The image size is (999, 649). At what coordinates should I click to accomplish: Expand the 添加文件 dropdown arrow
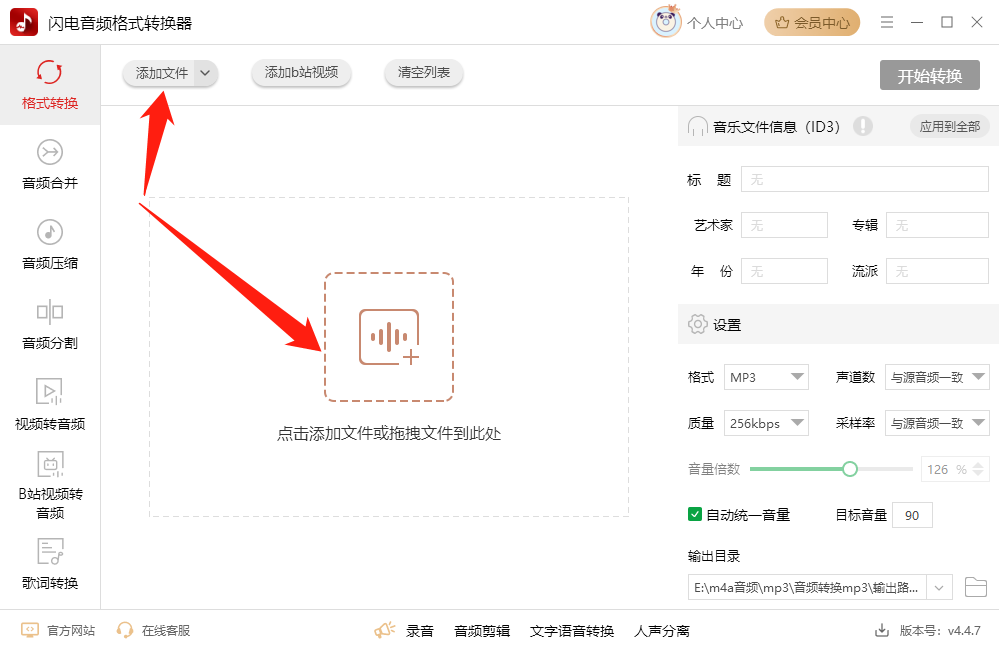[205, 73]
